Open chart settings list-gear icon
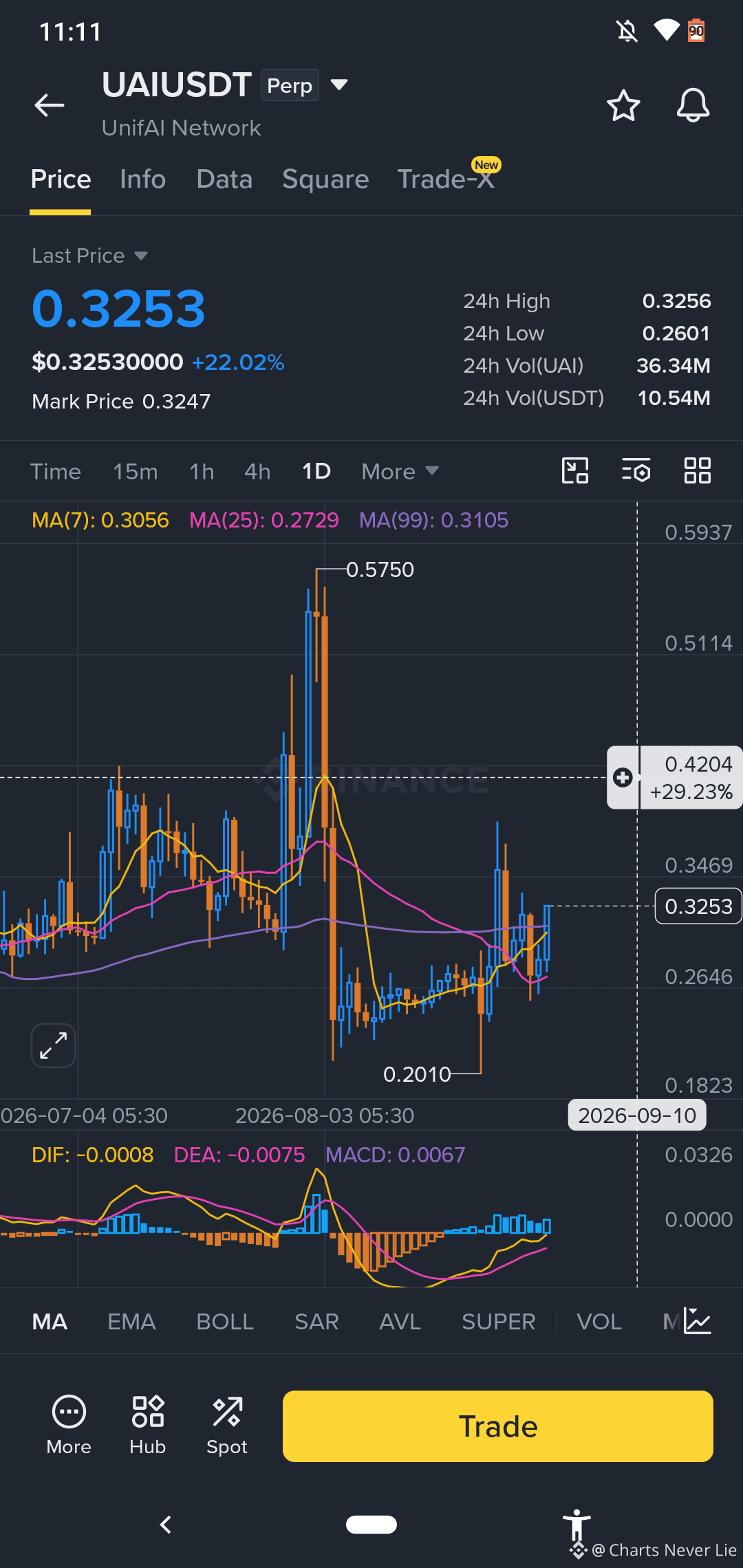743x1568 pixels. (636, 471)
